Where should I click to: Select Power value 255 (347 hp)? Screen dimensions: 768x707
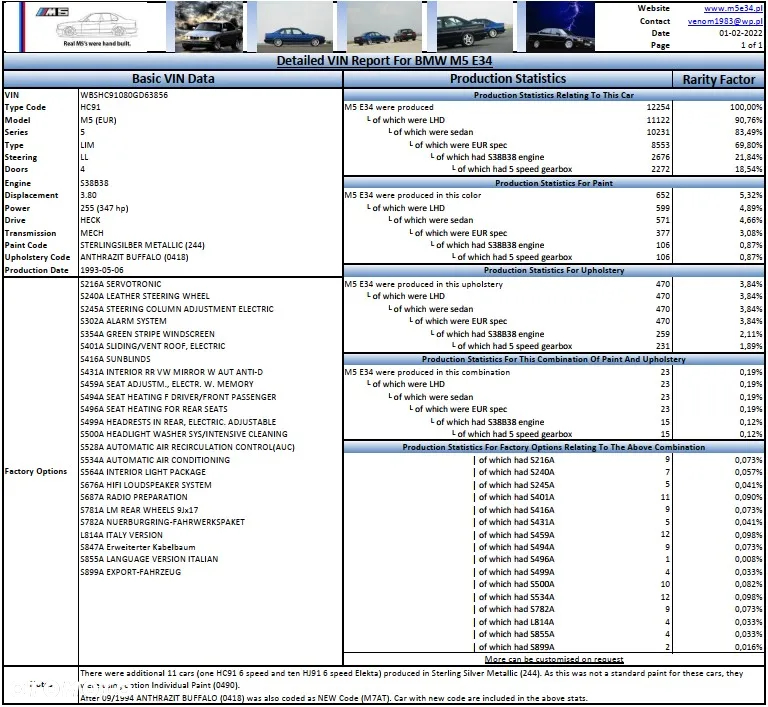[104, 208]
